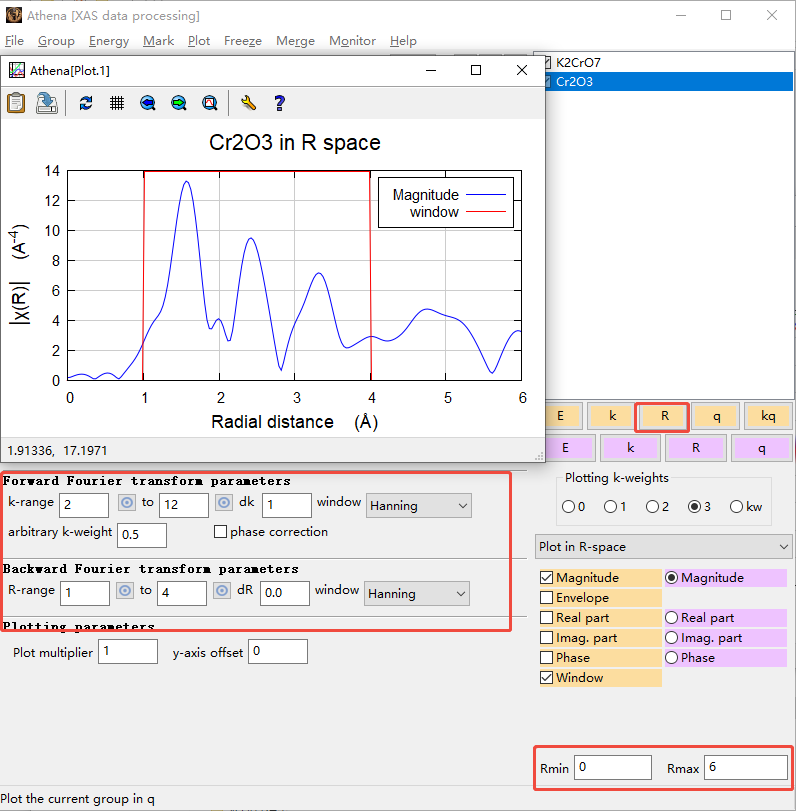
Task: Click the purple E marked-groups plot button
Action: click(565, 448)
